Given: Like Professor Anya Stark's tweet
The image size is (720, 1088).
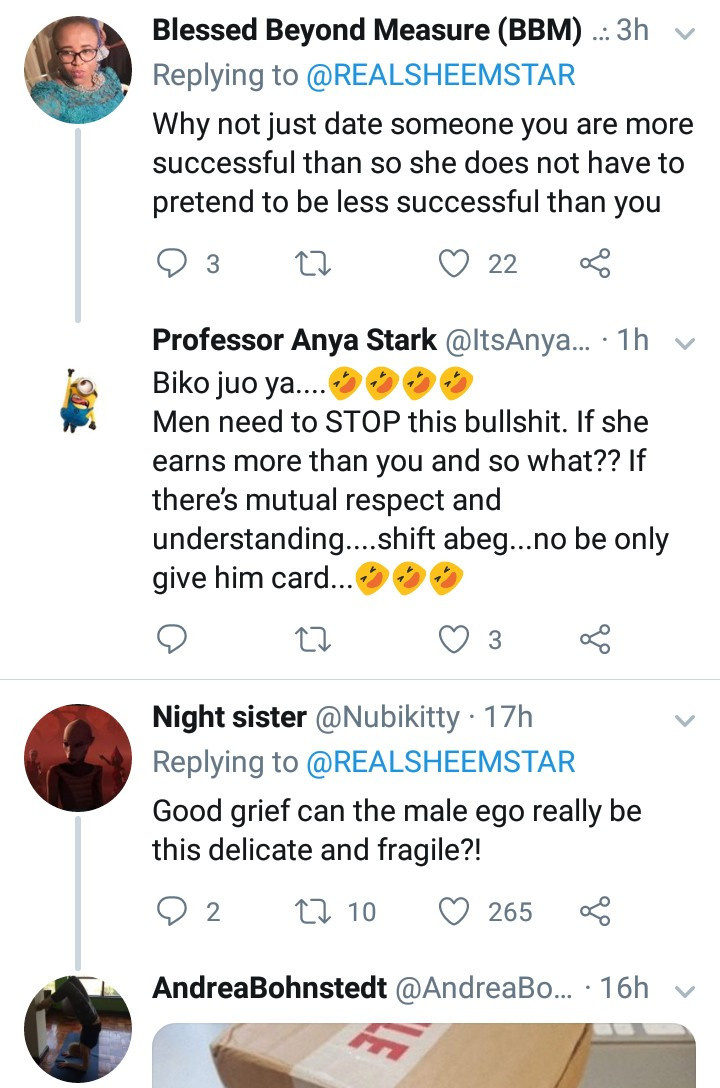Looking at the screenshot, I should 454,639.
